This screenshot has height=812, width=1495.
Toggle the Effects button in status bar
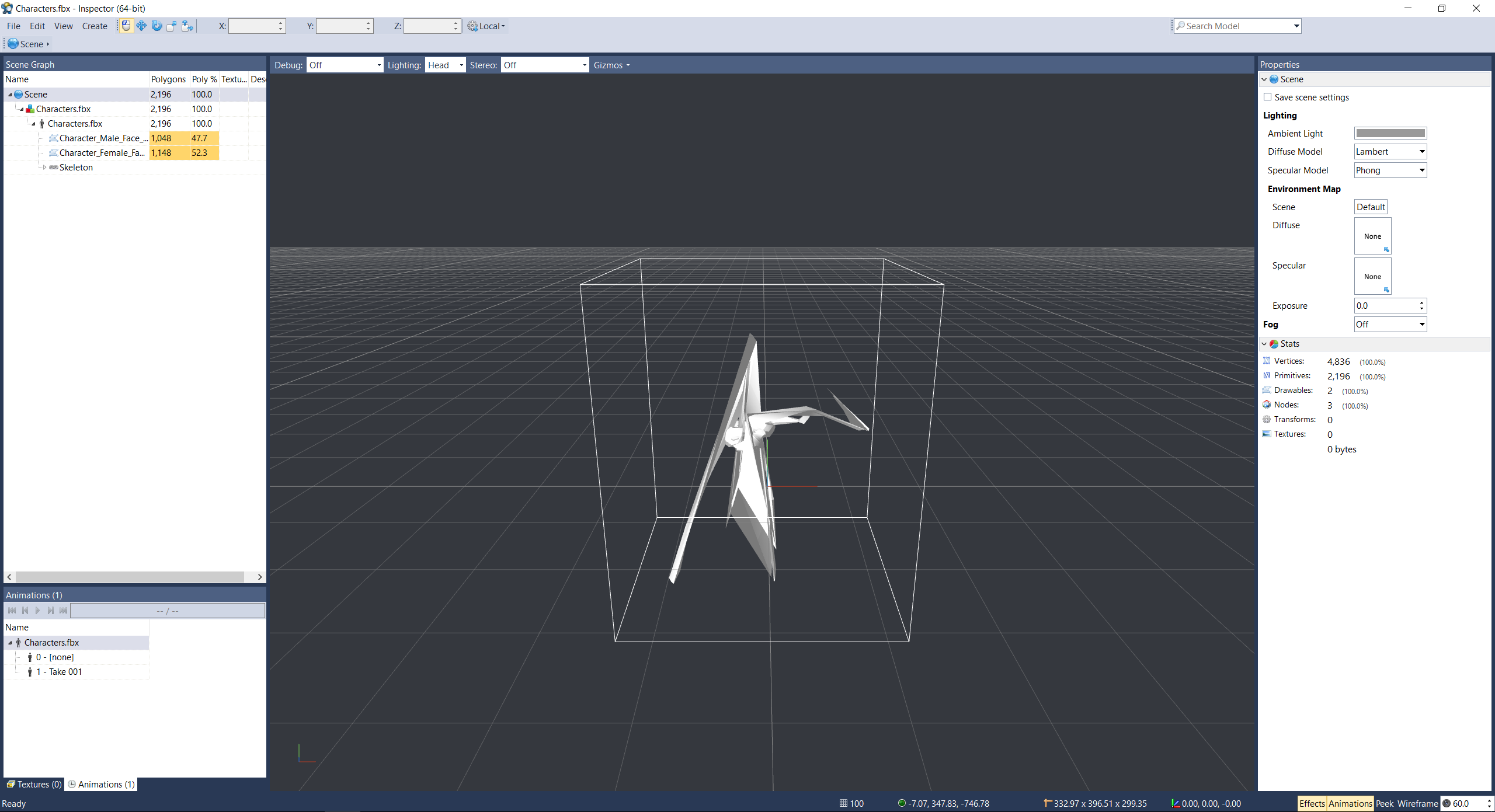tap(1312, 804)
